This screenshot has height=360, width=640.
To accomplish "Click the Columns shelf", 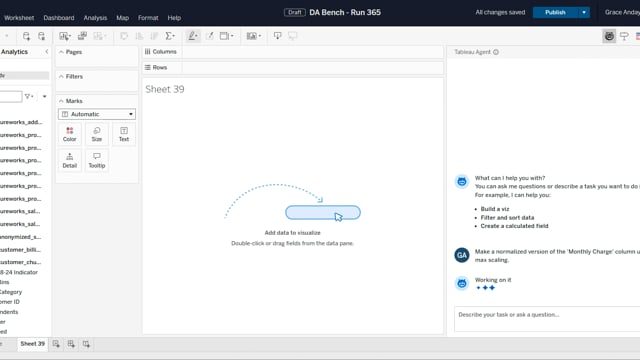I will click(x=292, y=52).
